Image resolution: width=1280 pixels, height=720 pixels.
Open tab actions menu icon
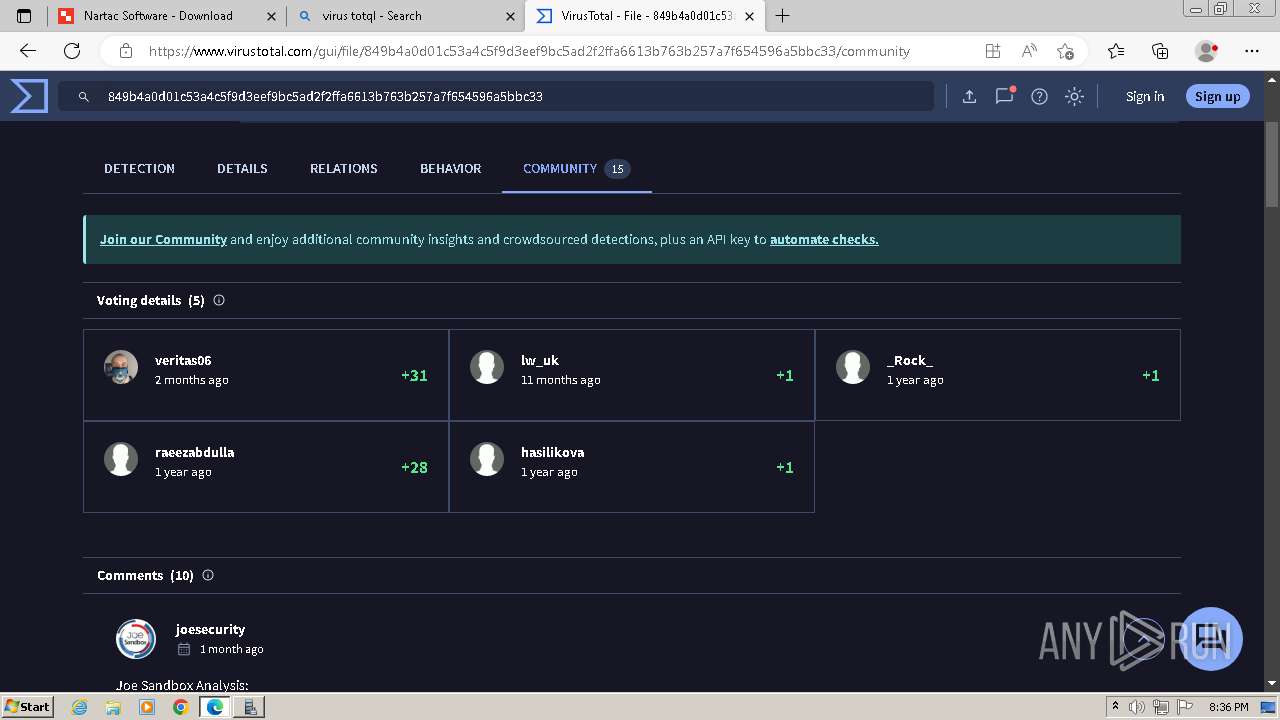point(24,16)
